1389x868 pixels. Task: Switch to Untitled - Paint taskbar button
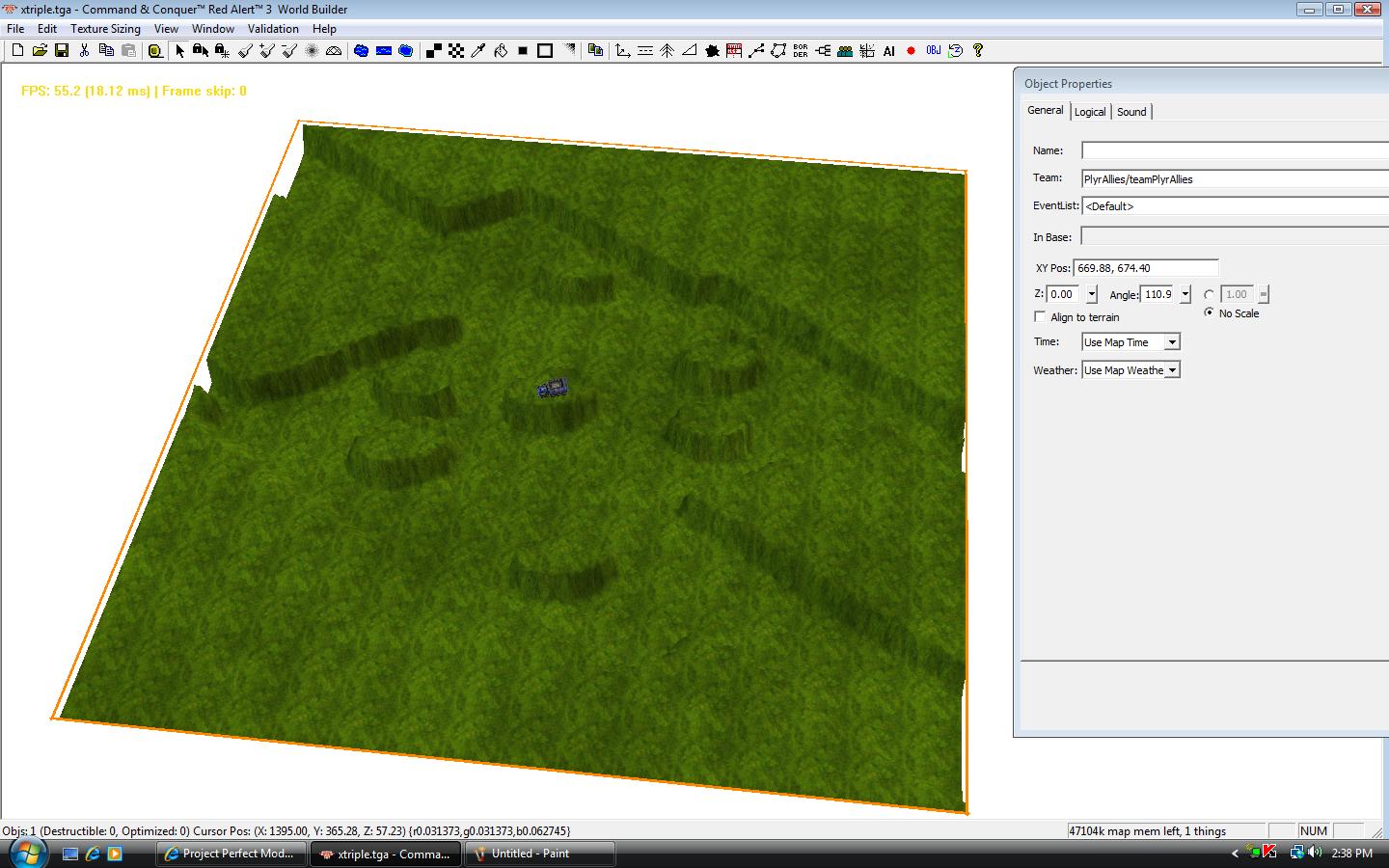pos(540,854)
